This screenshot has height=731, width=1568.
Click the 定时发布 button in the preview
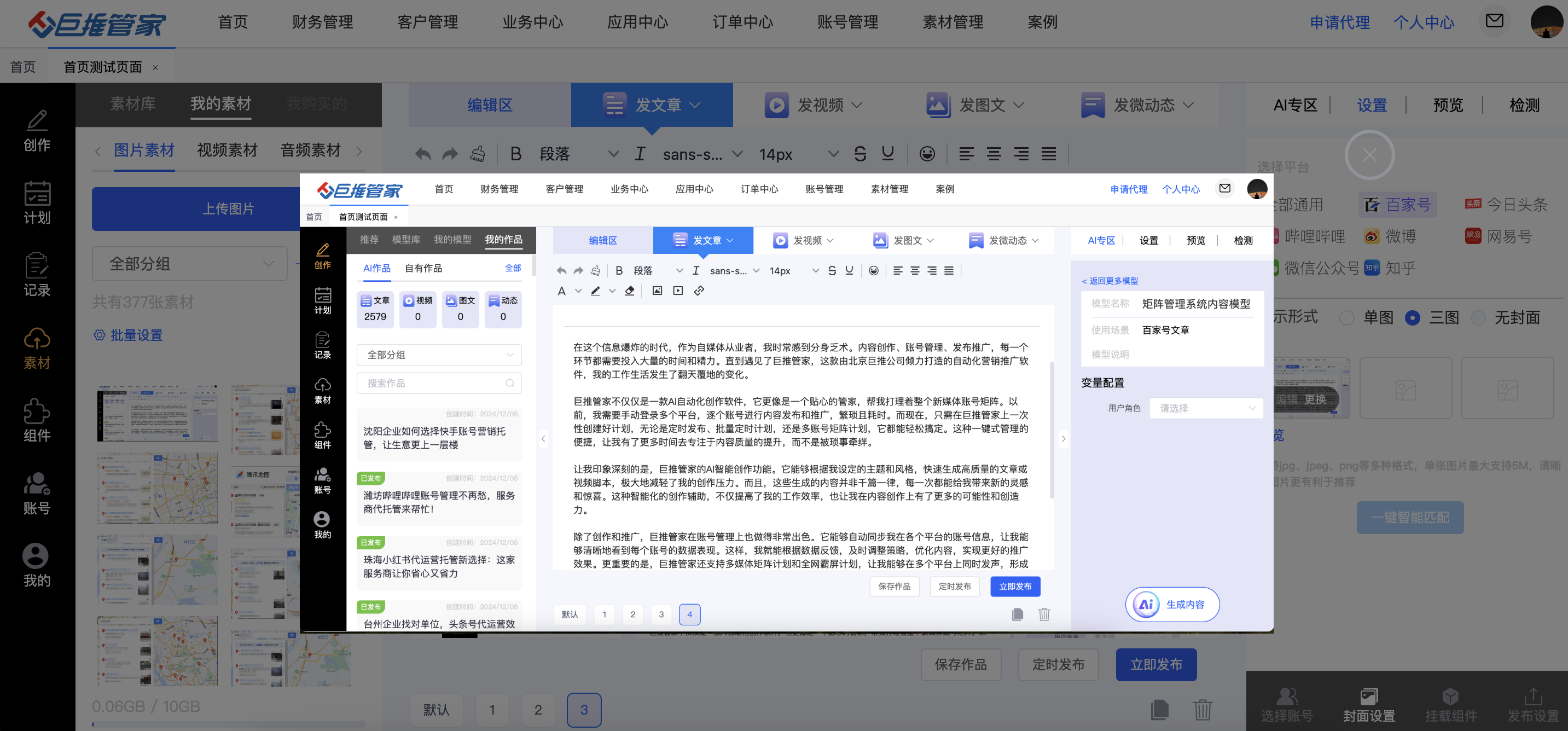click(x=955, y=586)
